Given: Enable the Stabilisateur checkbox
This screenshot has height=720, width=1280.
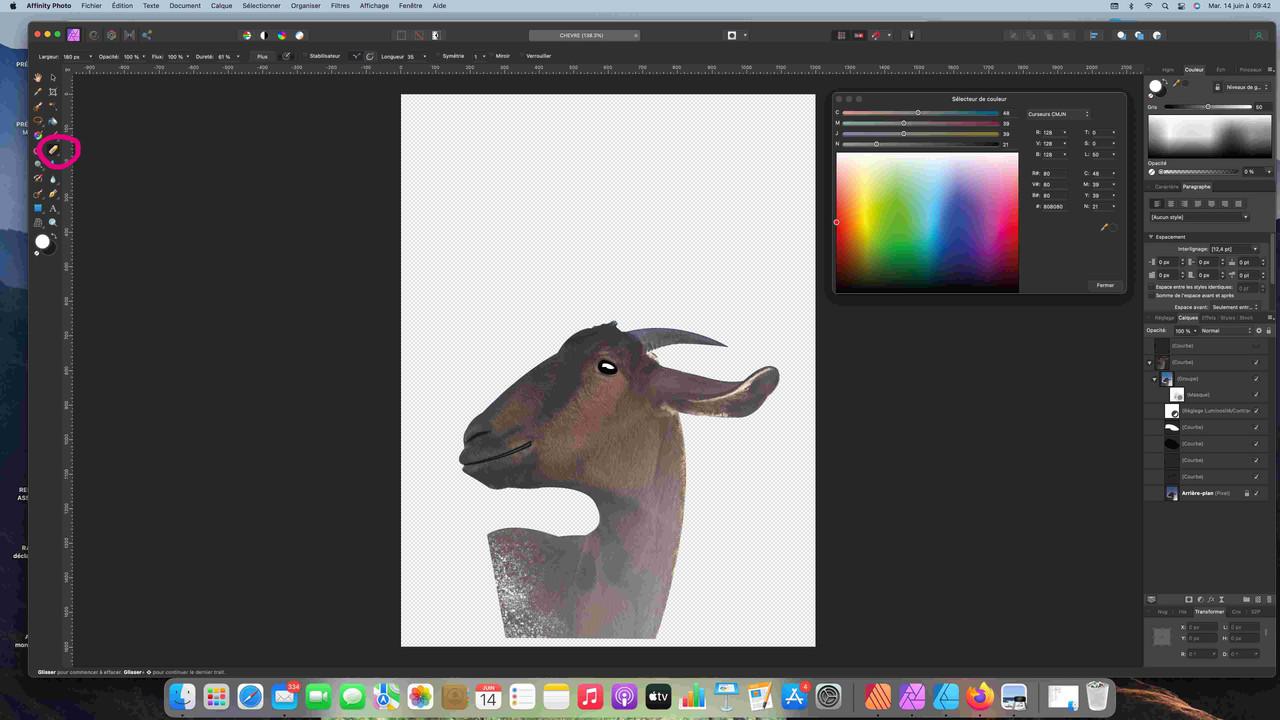Looking at the screenshot, I should click(x=305, y=56).
